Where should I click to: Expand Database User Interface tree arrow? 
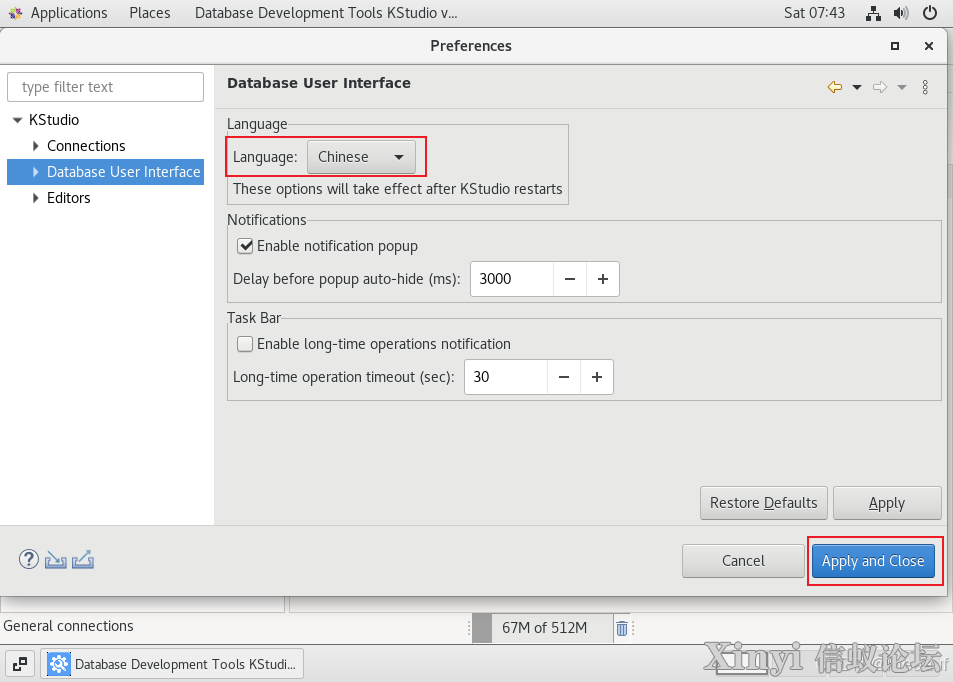point(35,172)
